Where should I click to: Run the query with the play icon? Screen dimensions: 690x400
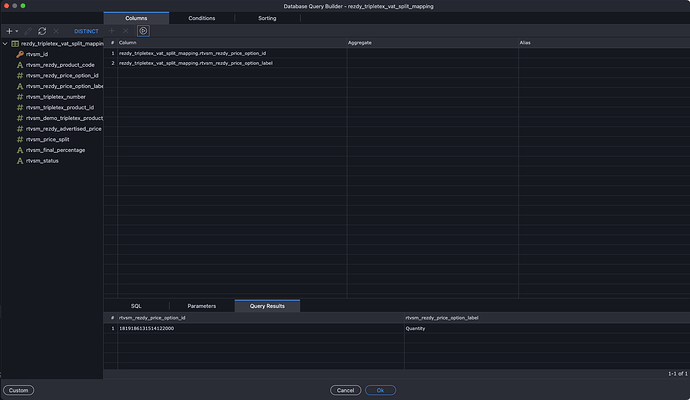coord(143,31)
